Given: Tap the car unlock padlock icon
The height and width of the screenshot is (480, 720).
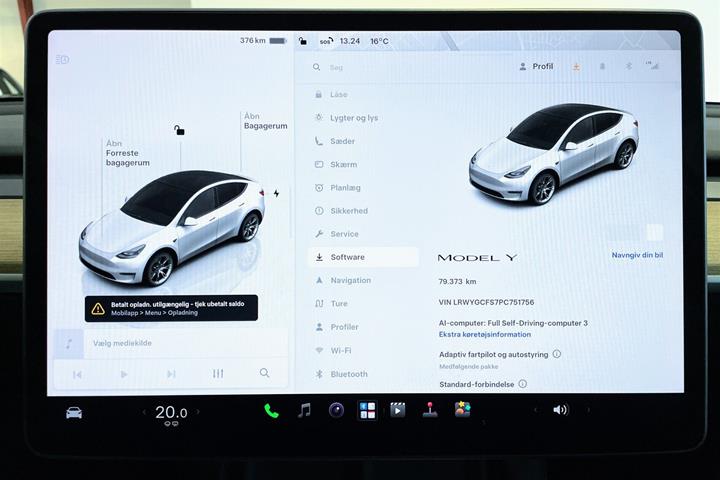Looking at the screenshot, I should pyautogui.click(x=179, y=130).
